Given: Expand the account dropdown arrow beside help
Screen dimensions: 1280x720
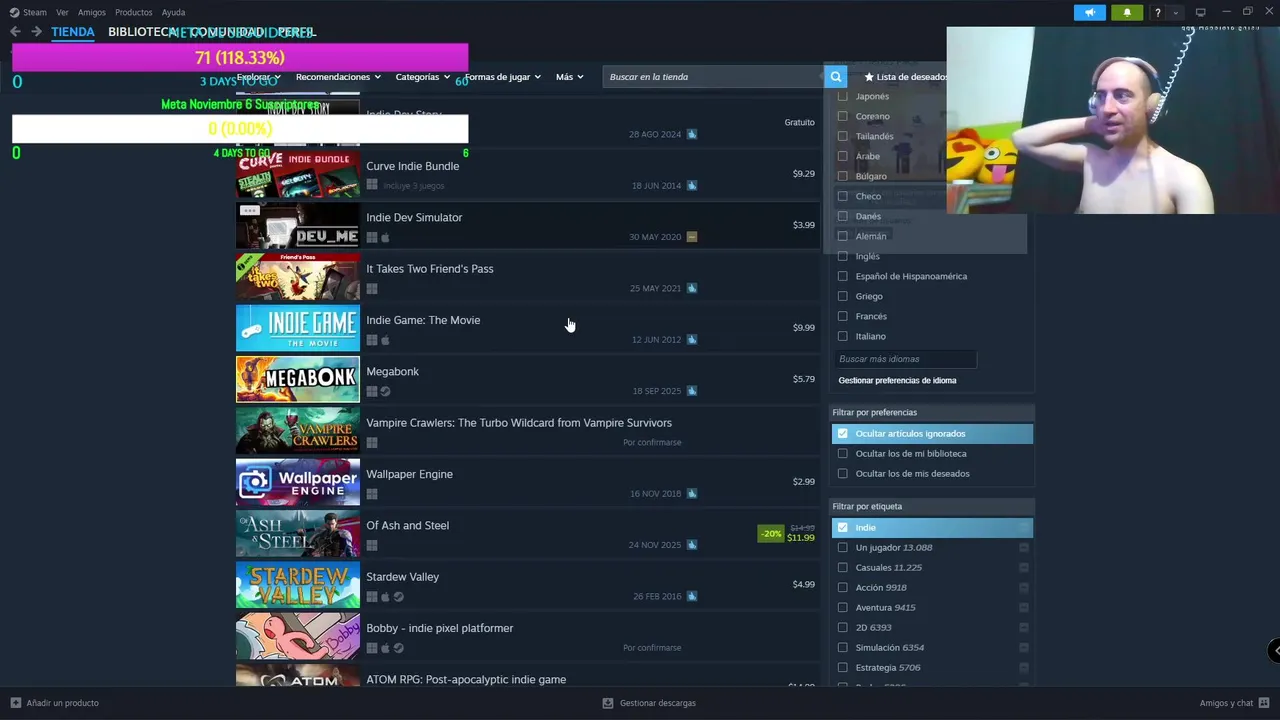Looking at the screenshot, I should coord(1176,12).
